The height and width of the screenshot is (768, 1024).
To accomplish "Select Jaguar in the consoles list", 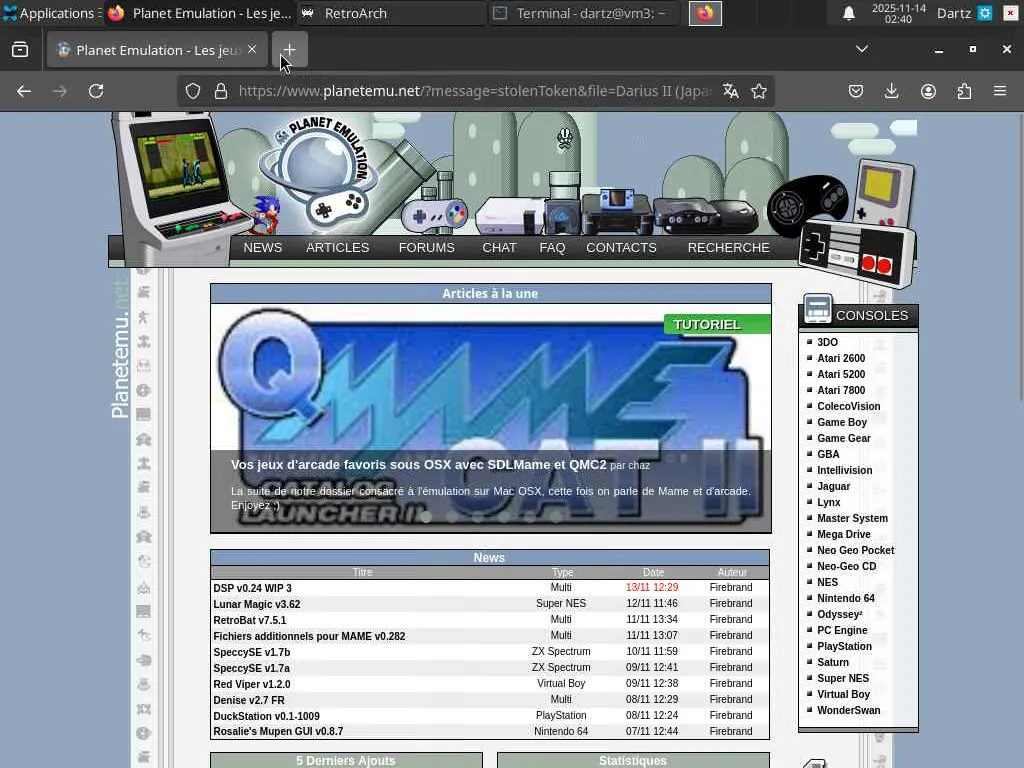I will [x=833, y=487].
